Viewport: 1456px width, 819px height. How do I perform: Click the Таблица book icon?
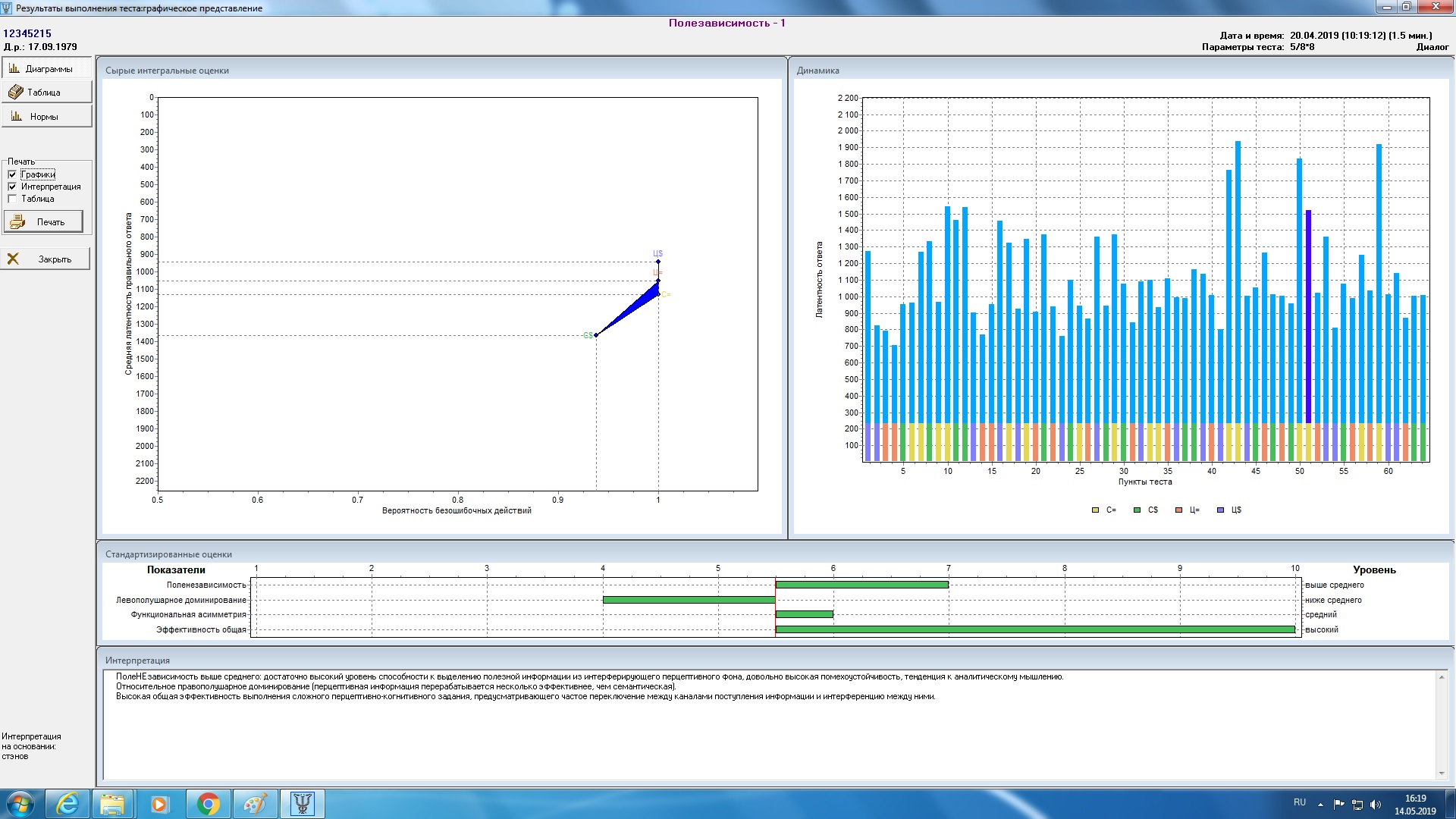pyautogui.click(x=15, y=92)
